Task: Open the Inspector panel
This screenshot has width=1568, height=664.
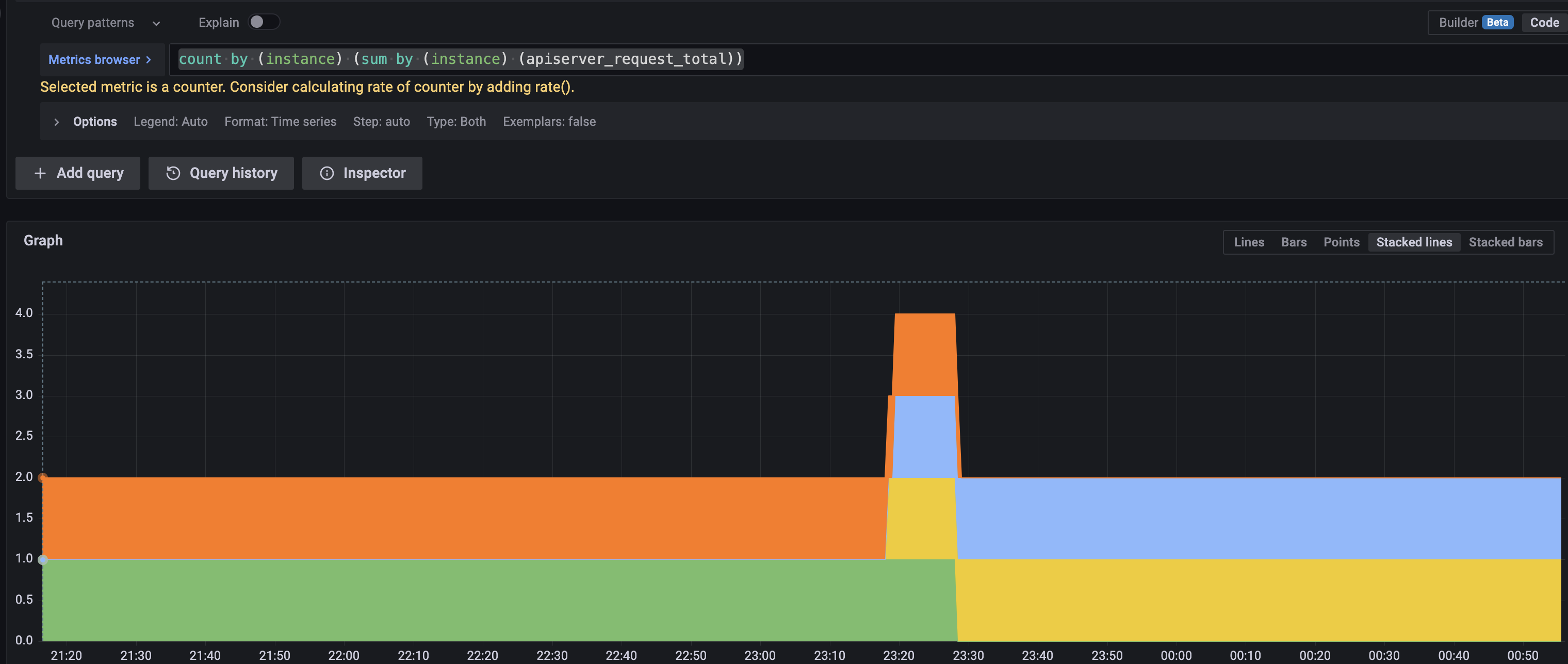Action: tap(362, 173)
